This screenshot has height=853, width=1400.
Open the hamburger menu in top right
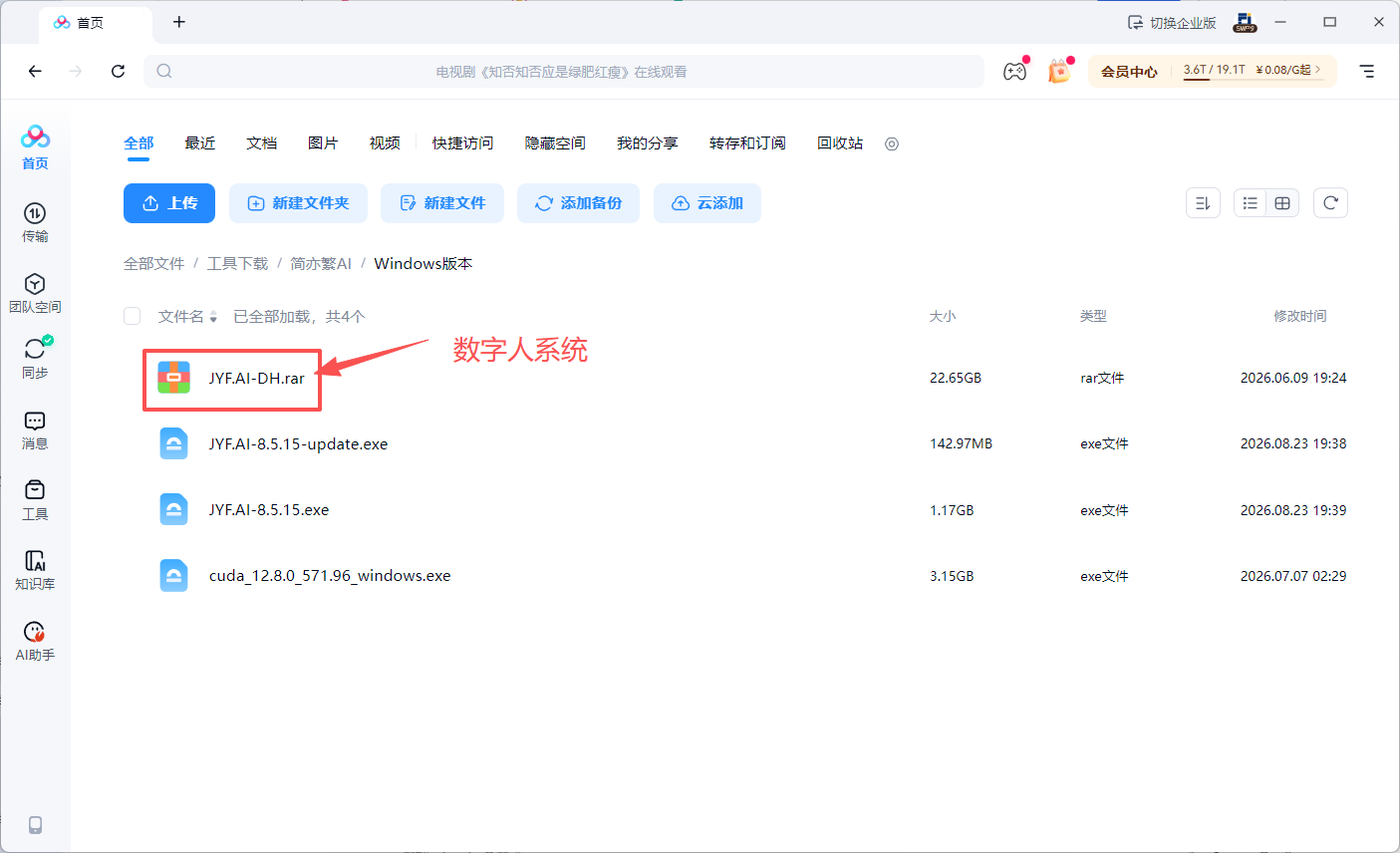(1367, 71)
